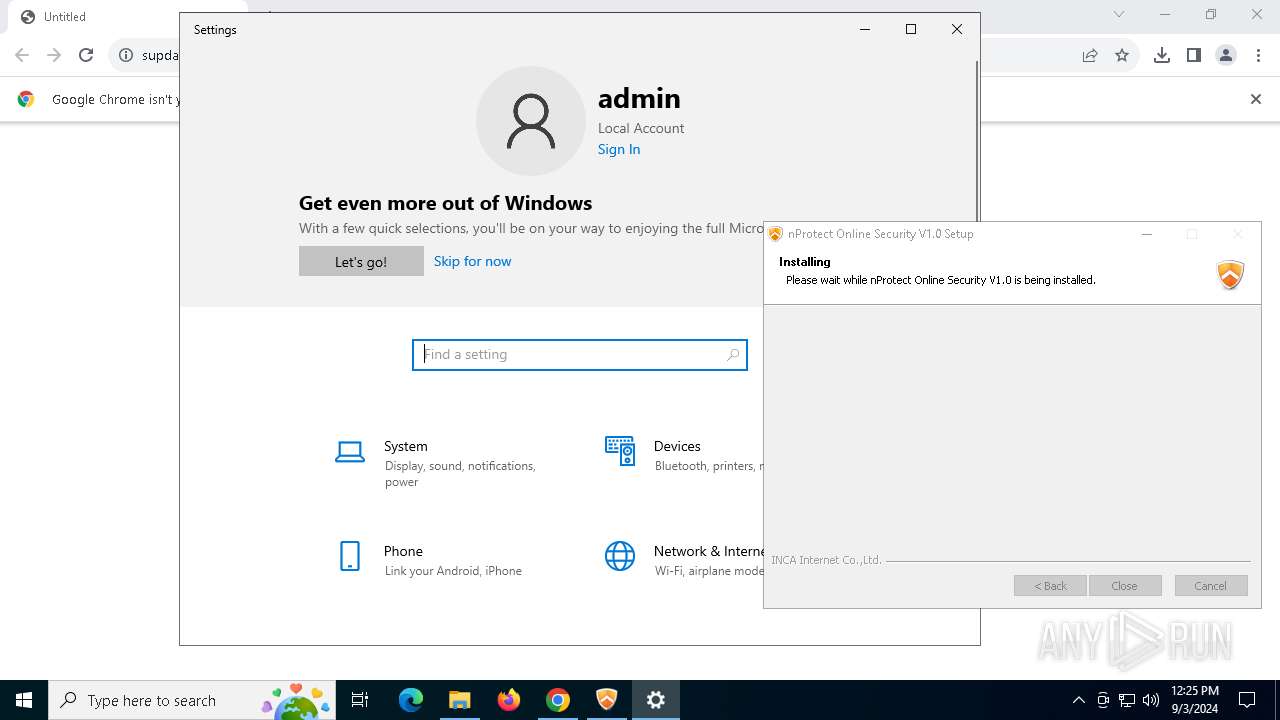Open the Chrome profile icon
Viewport: 1280px width, 720px height.
pos(1226,55)
